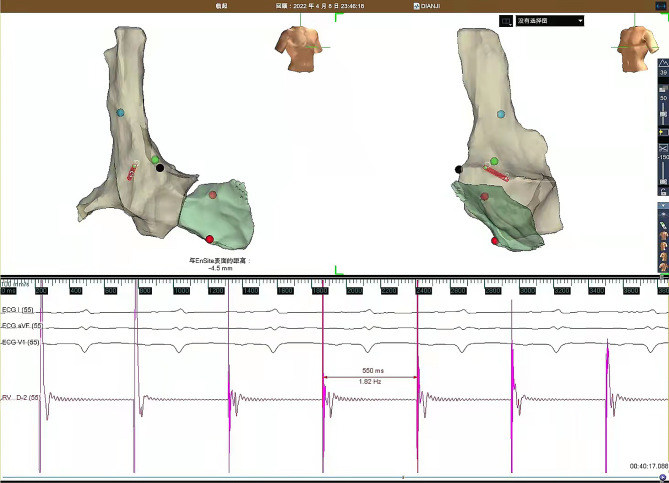Click the 1000 ms timeline ruler mark

[181, 291]
